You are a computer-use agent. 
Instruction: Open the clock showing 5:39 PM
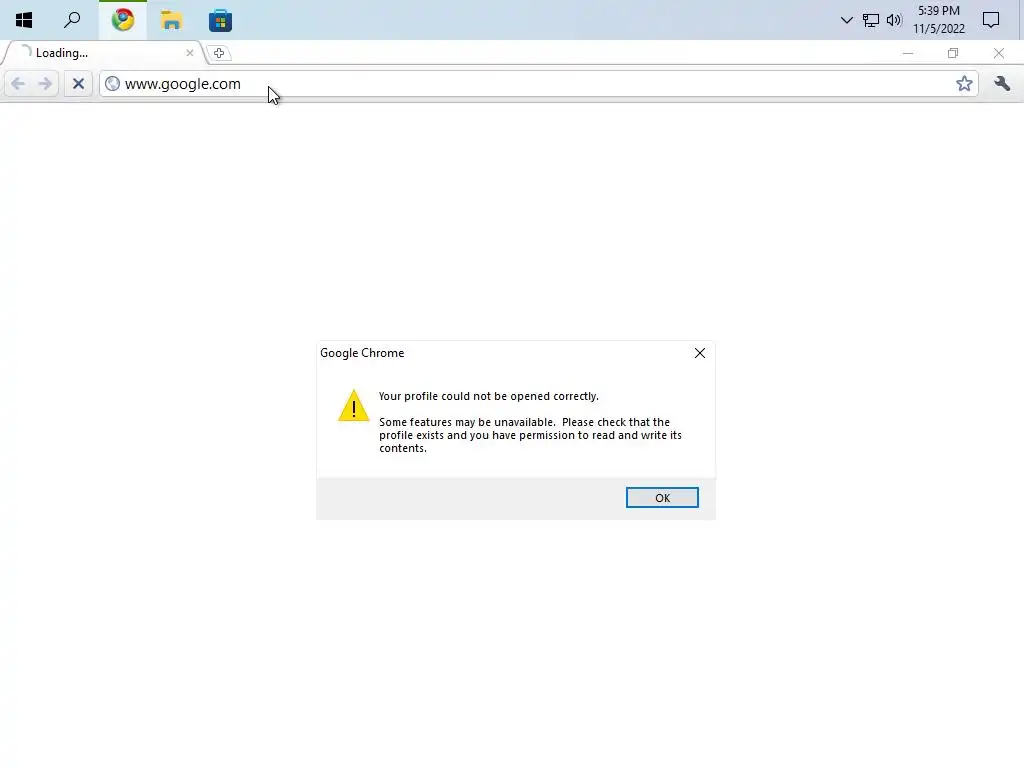(x=938, y=20)
